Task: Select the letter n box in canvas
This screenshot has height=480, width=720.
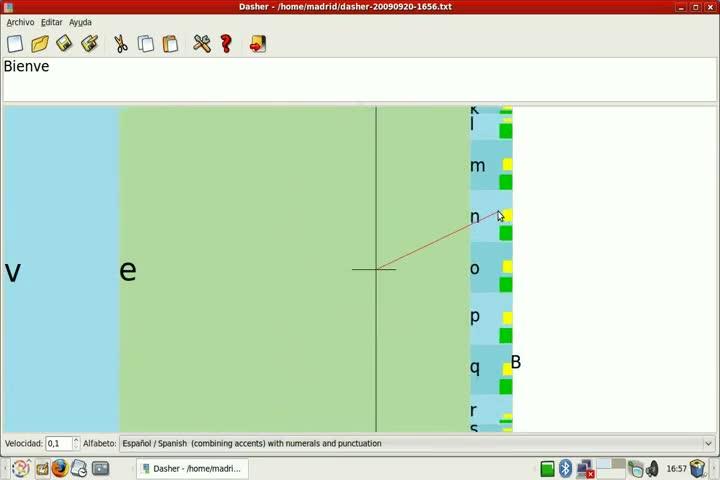Action: [491, 216]
